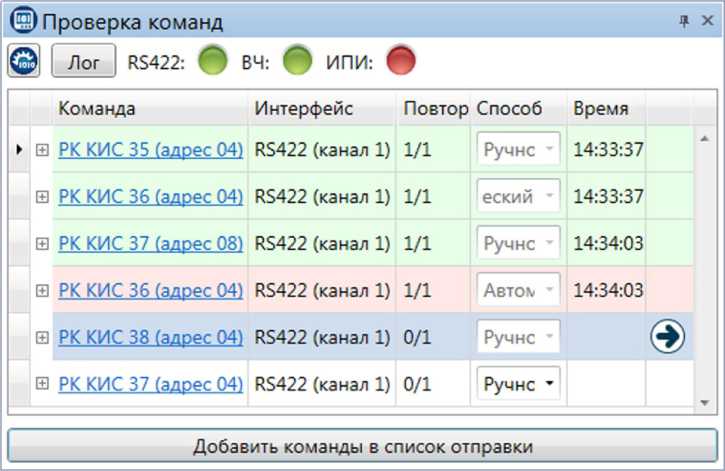The image size is (725, 471).
Task: Click the pin panel icon
Action: [684, 21]
